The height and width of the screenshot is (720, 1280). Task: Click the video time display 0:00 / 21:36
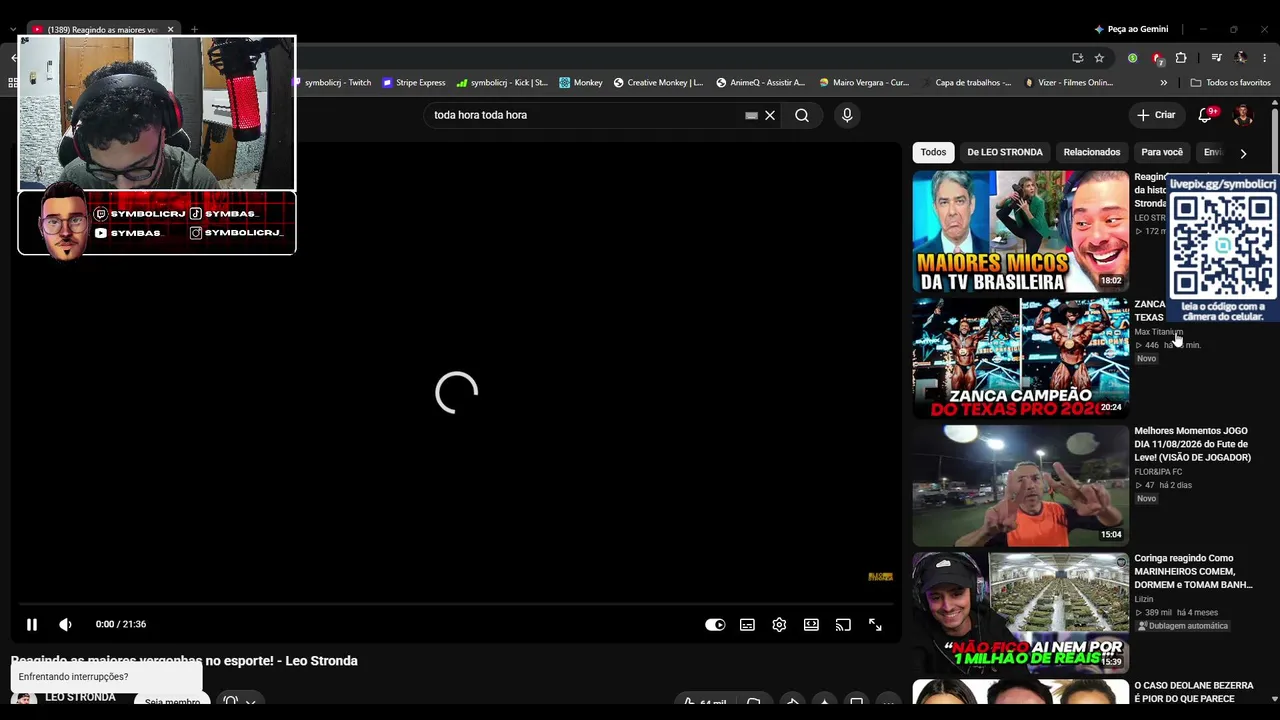[121, 624]
